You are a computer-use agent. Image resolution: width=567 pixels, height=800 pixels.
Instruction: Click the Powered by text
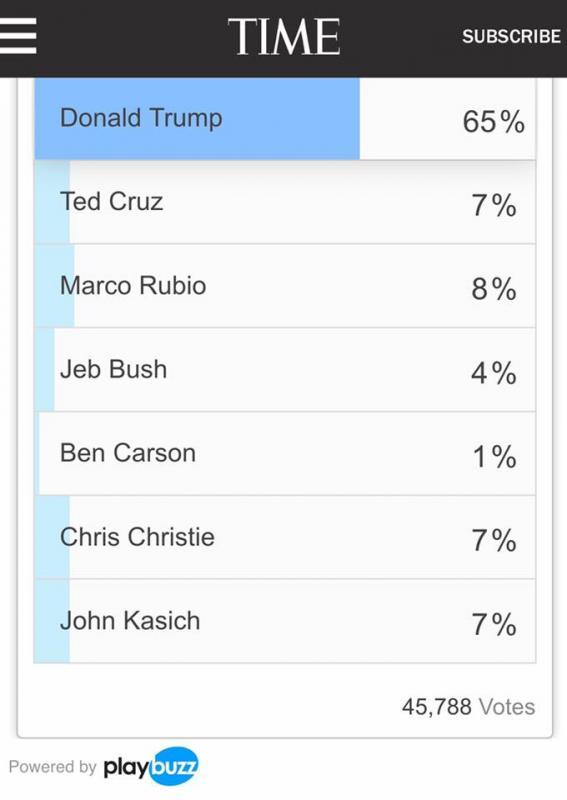click(53, 766)
